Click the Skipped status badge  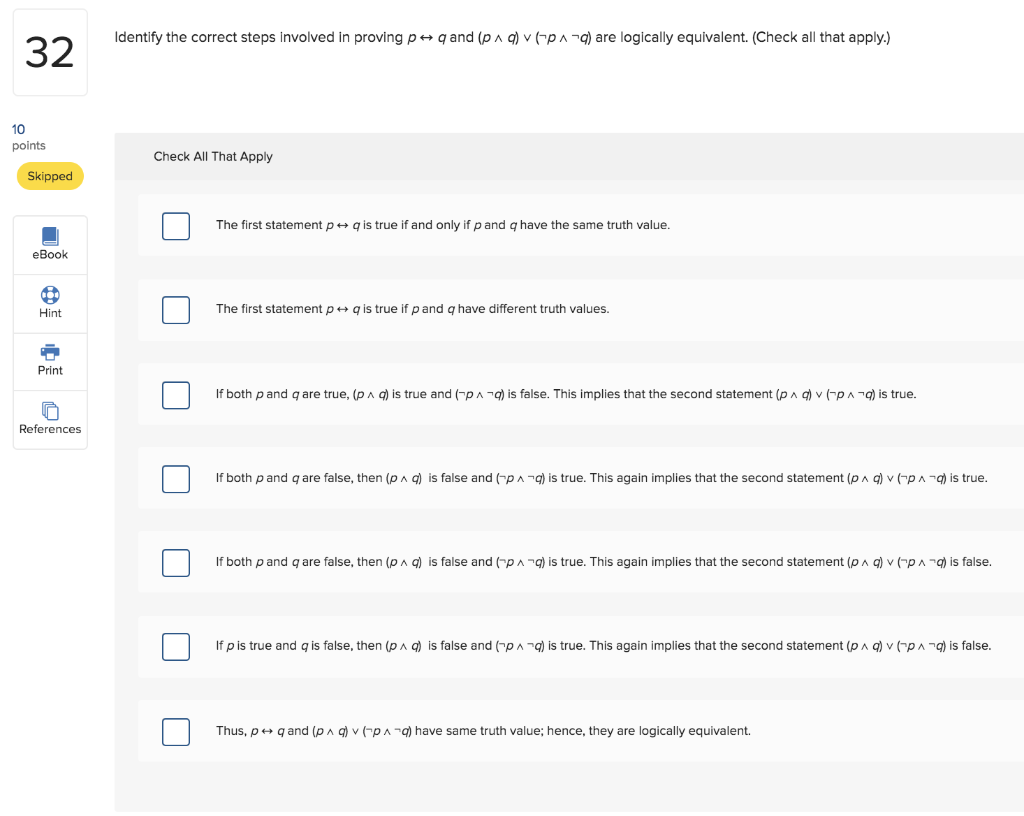tap(49, 176)
